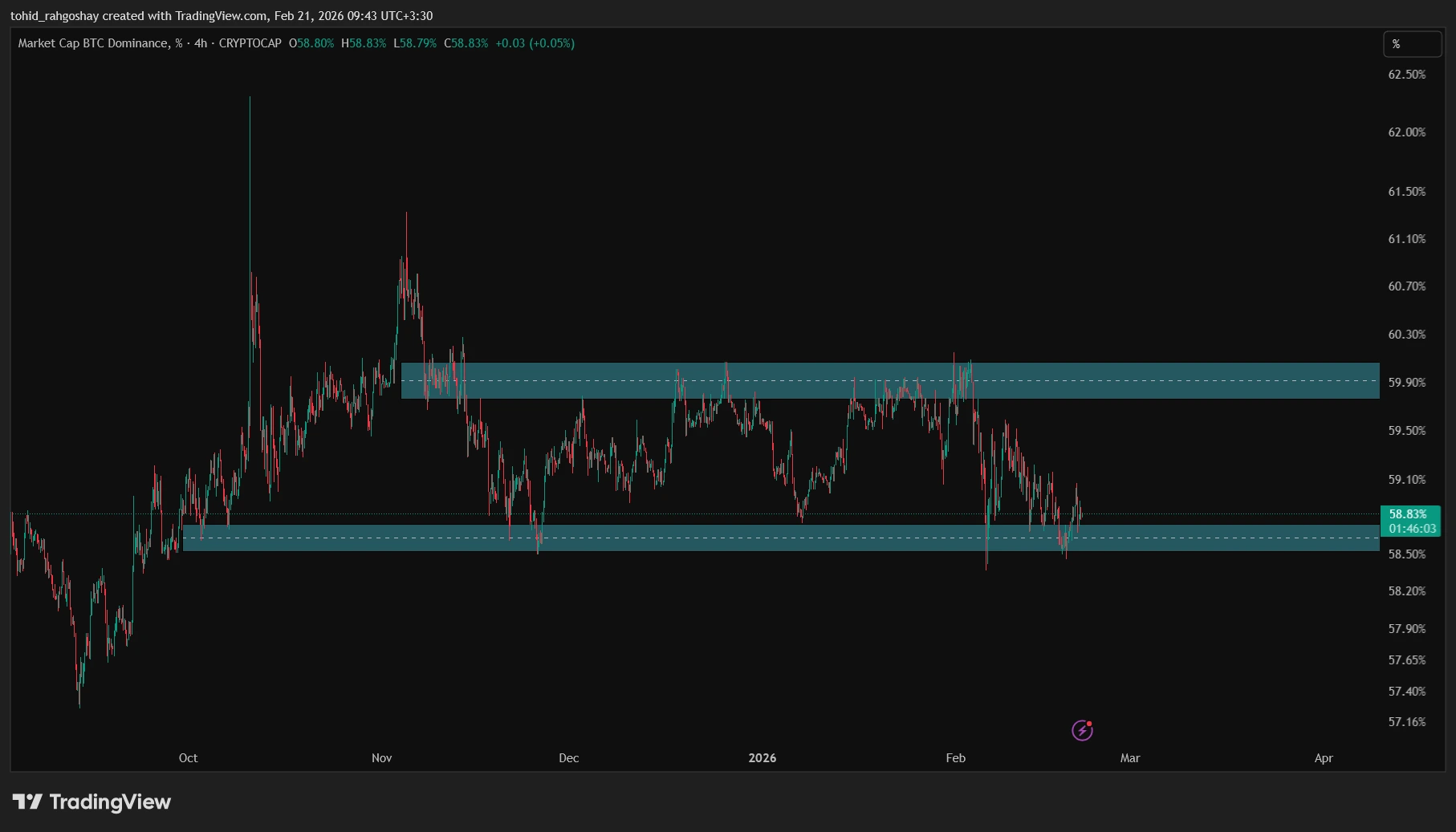The width and height of the screenshot is (1456, 832).
Task: Select the 4h interval label in legend
Action: tap(201, 43)
